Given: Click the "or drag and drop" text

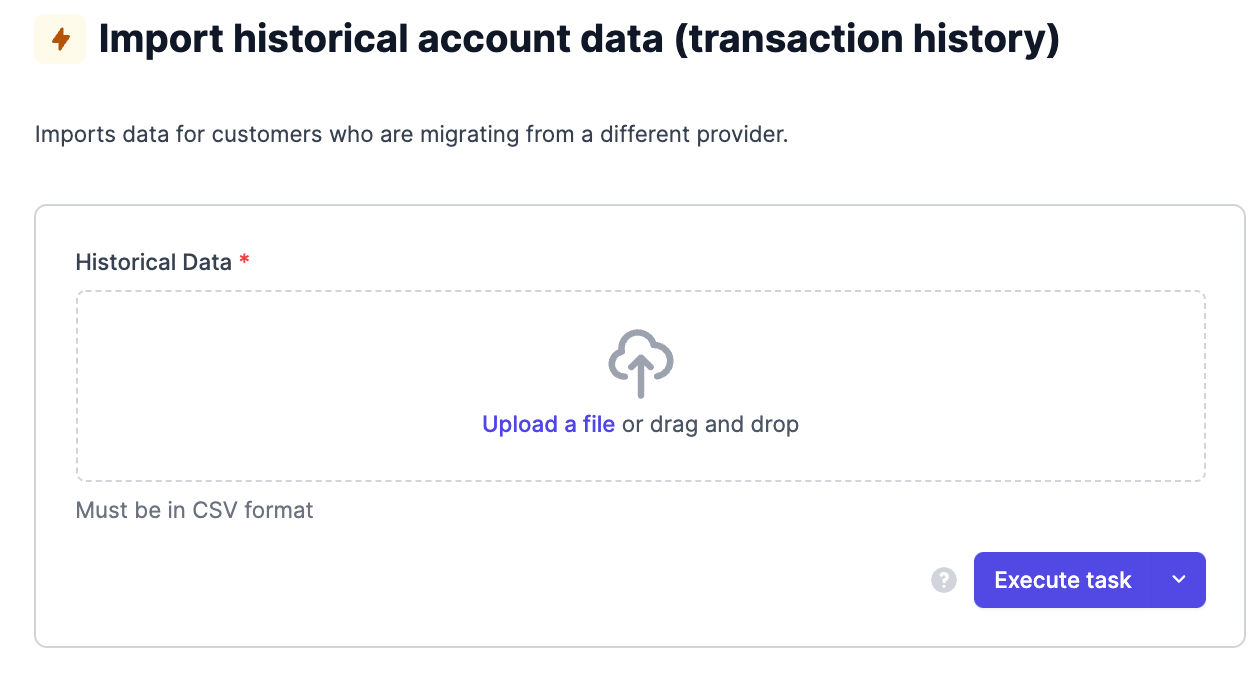Looking at the screenshot, I should click(710, 424).
